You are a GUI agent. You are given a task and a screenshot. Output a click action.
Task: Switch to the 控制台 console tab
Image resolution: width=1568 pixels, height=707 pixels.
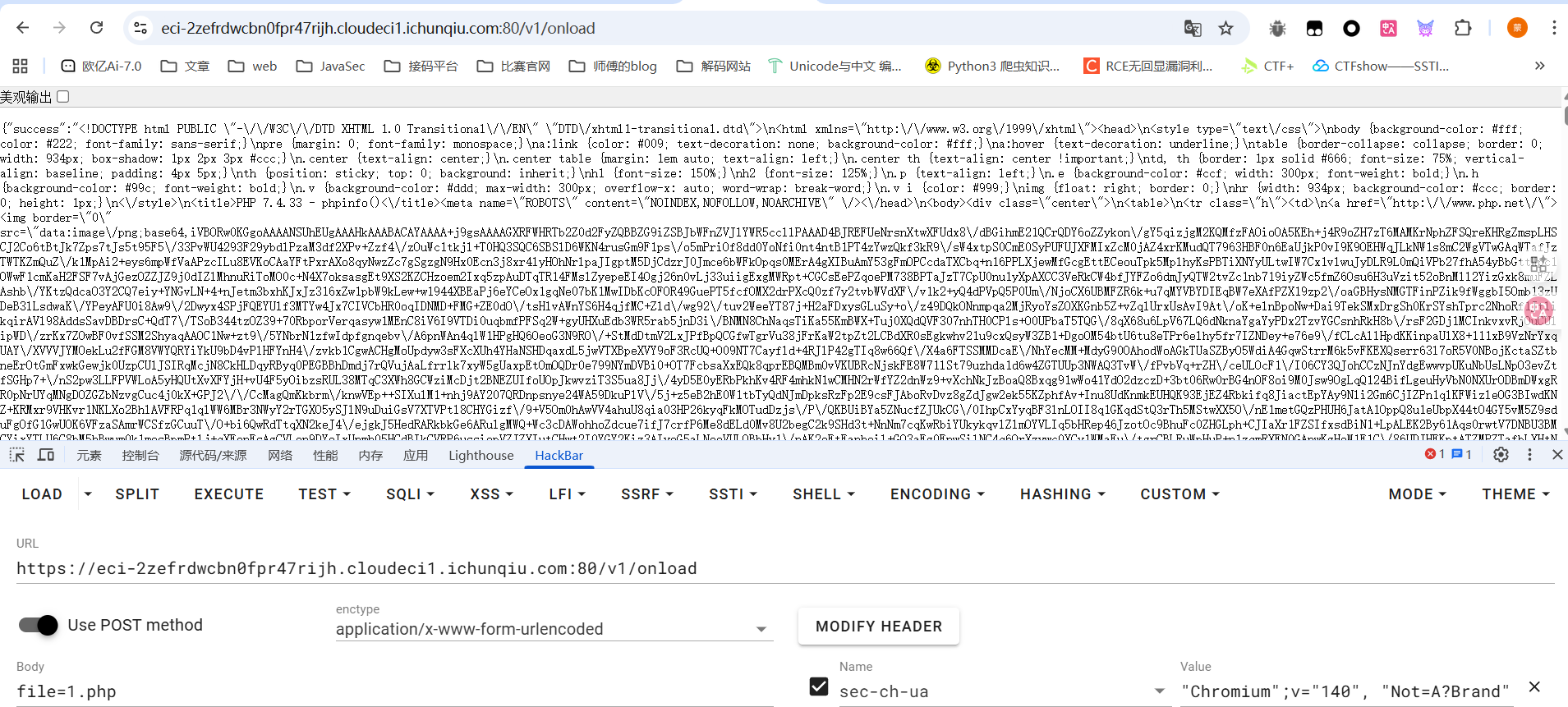click(140, 455)
